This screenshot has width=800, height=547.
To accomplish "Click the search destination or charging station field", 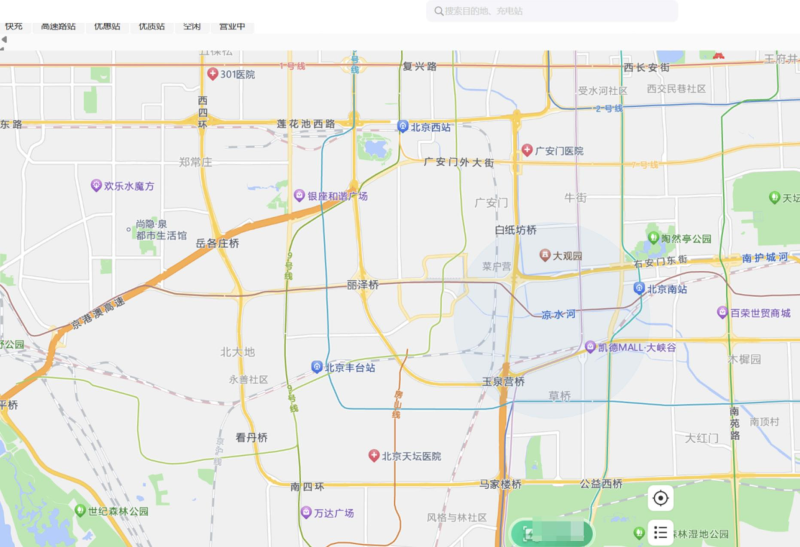I will click(552, 11).
